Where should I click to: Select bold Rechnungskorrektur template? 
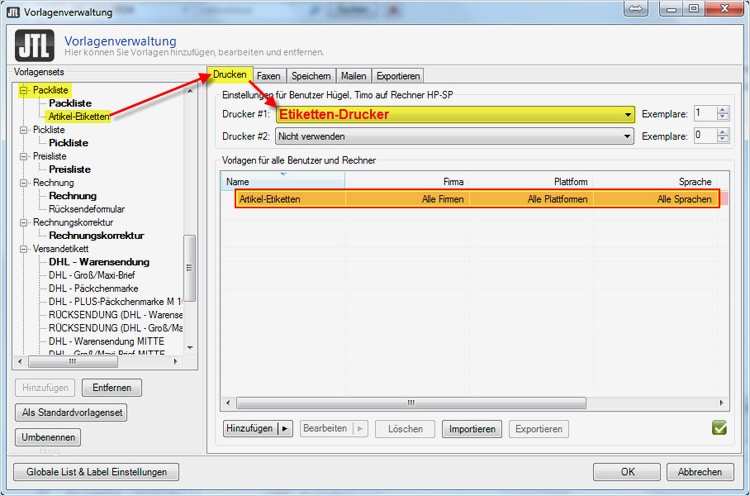96,235
